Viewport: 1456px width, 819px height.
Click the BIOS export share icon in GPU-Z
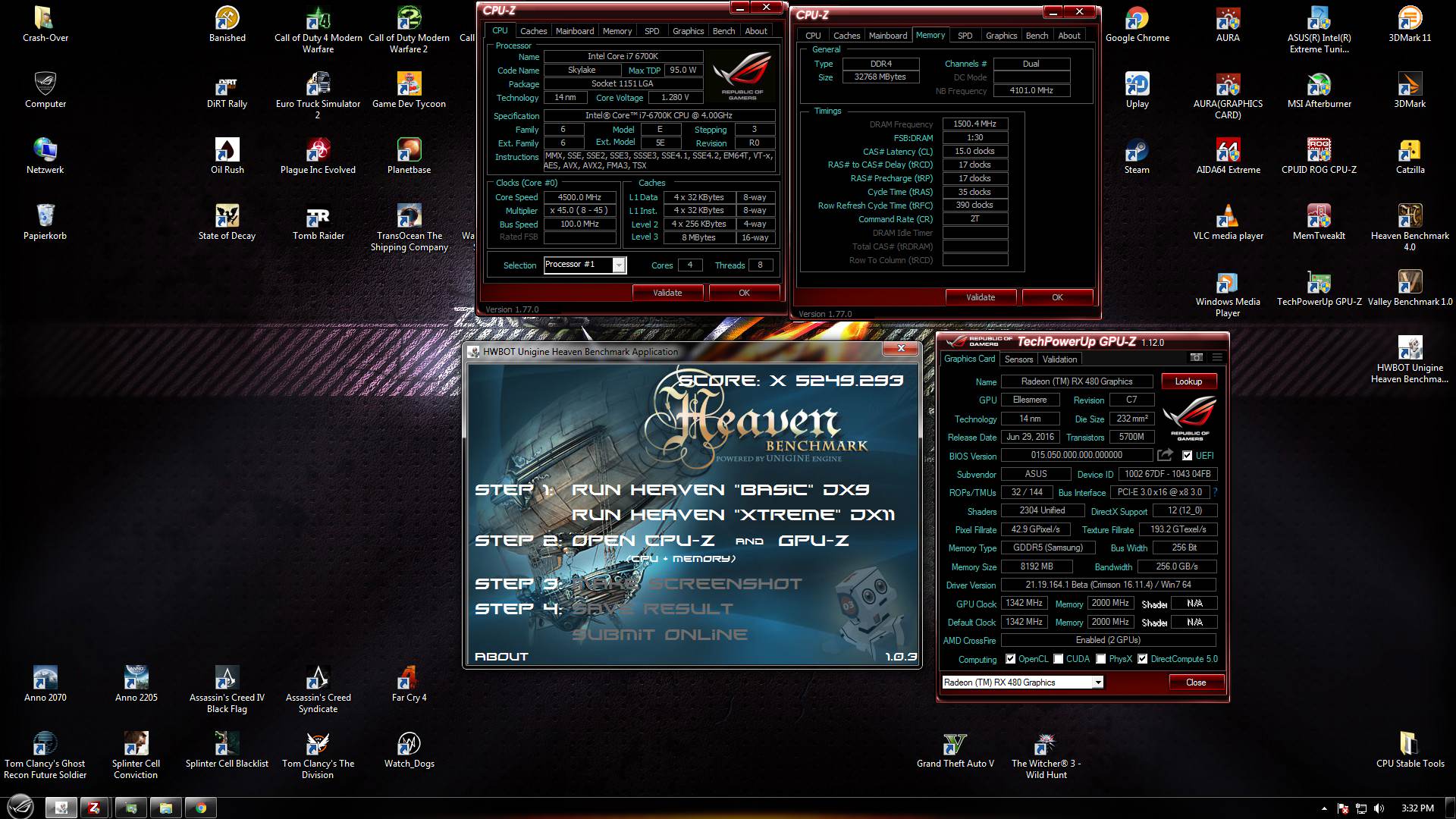click(x=1165, y=455)
